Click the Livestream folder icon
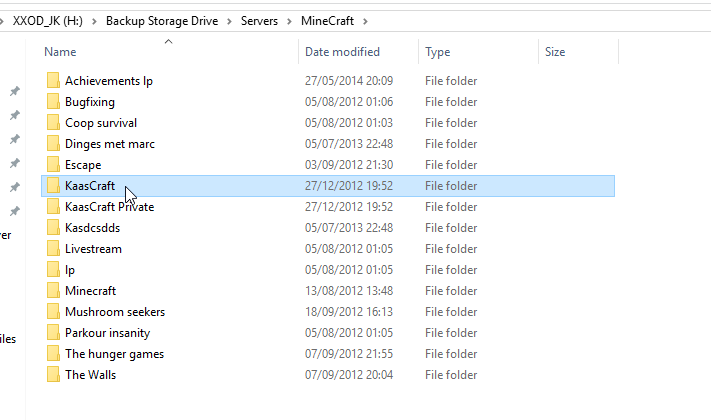Screen dimensions: 711x420 54,248
